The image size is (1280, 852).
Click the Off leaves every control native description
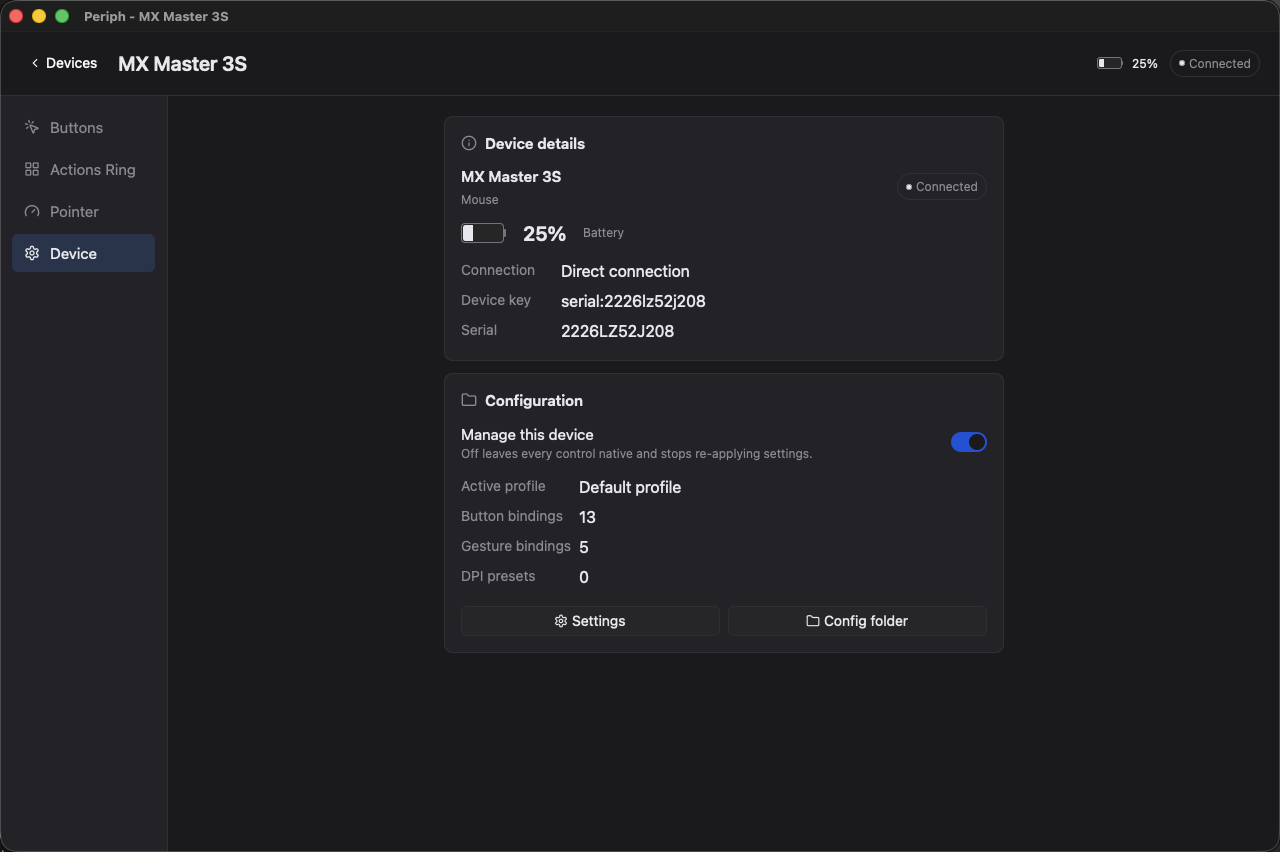click(x=636, y=454)
